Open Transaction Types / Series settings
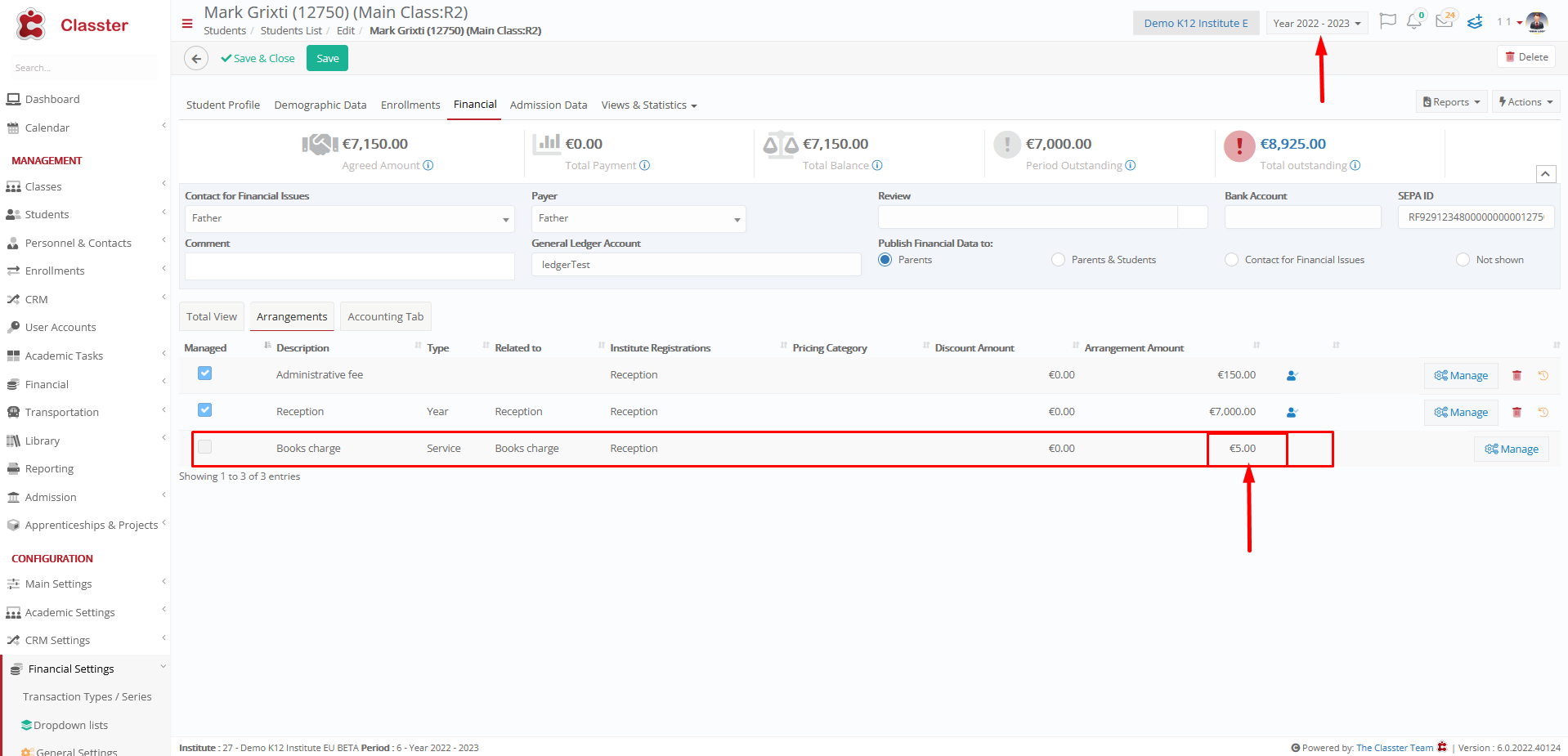The width and height of the screenshot is (1568, 756). (87, 696)
